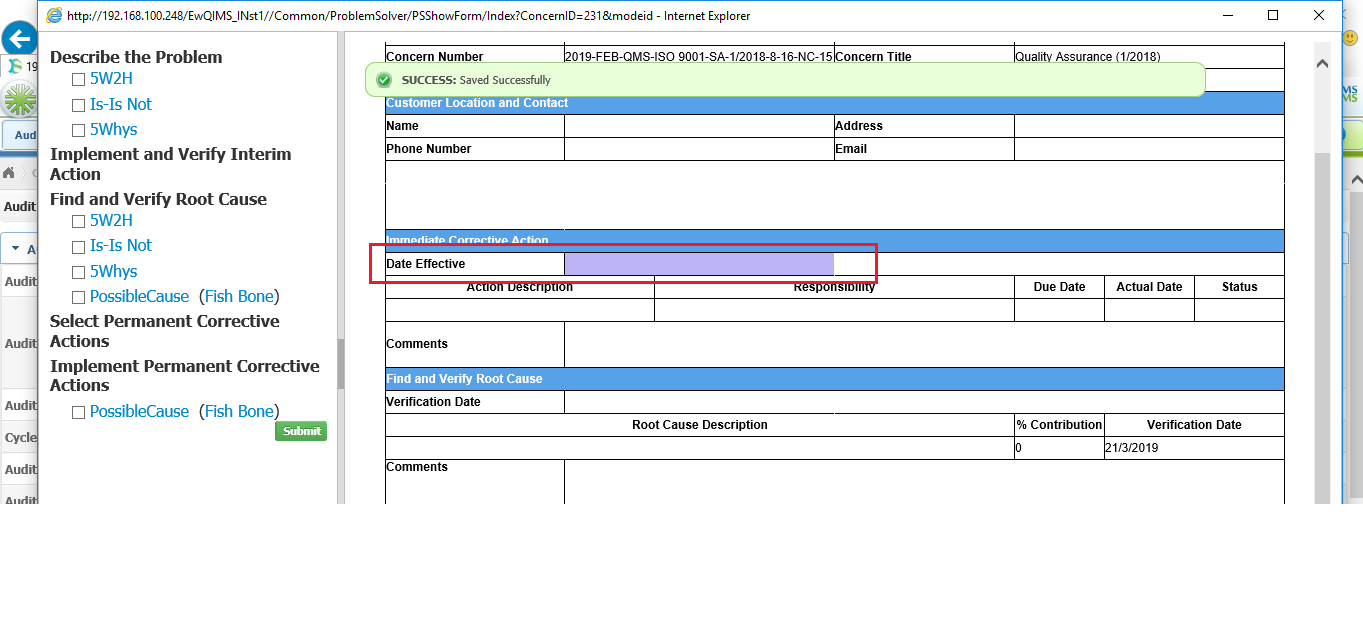Enable the 5Whys checkbox under Find and Verify Root Cause
This screenshot has width=1363, height=623.
point(79,272)
